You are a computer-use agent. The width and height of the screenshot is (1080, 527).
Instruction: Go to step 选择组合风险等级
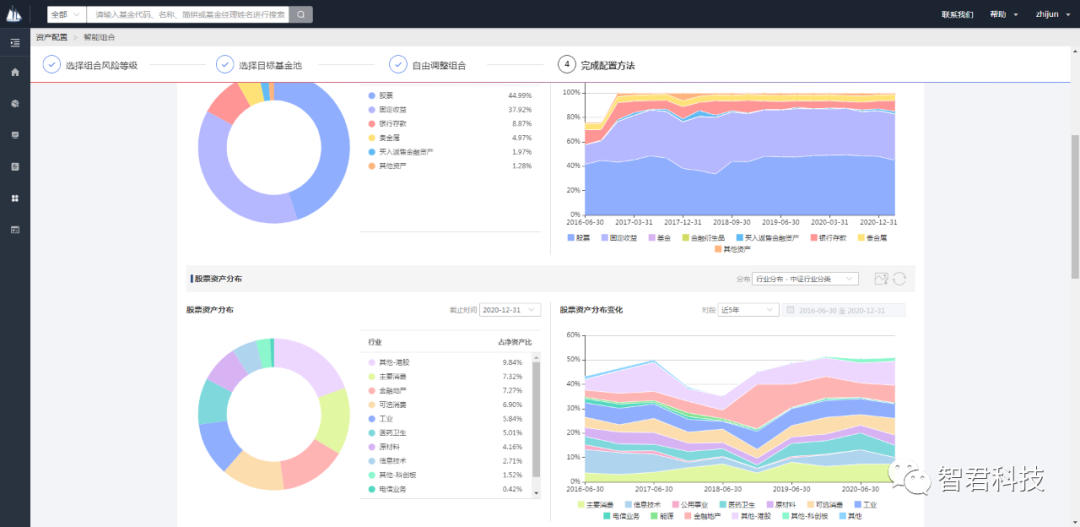pos(90,65)
